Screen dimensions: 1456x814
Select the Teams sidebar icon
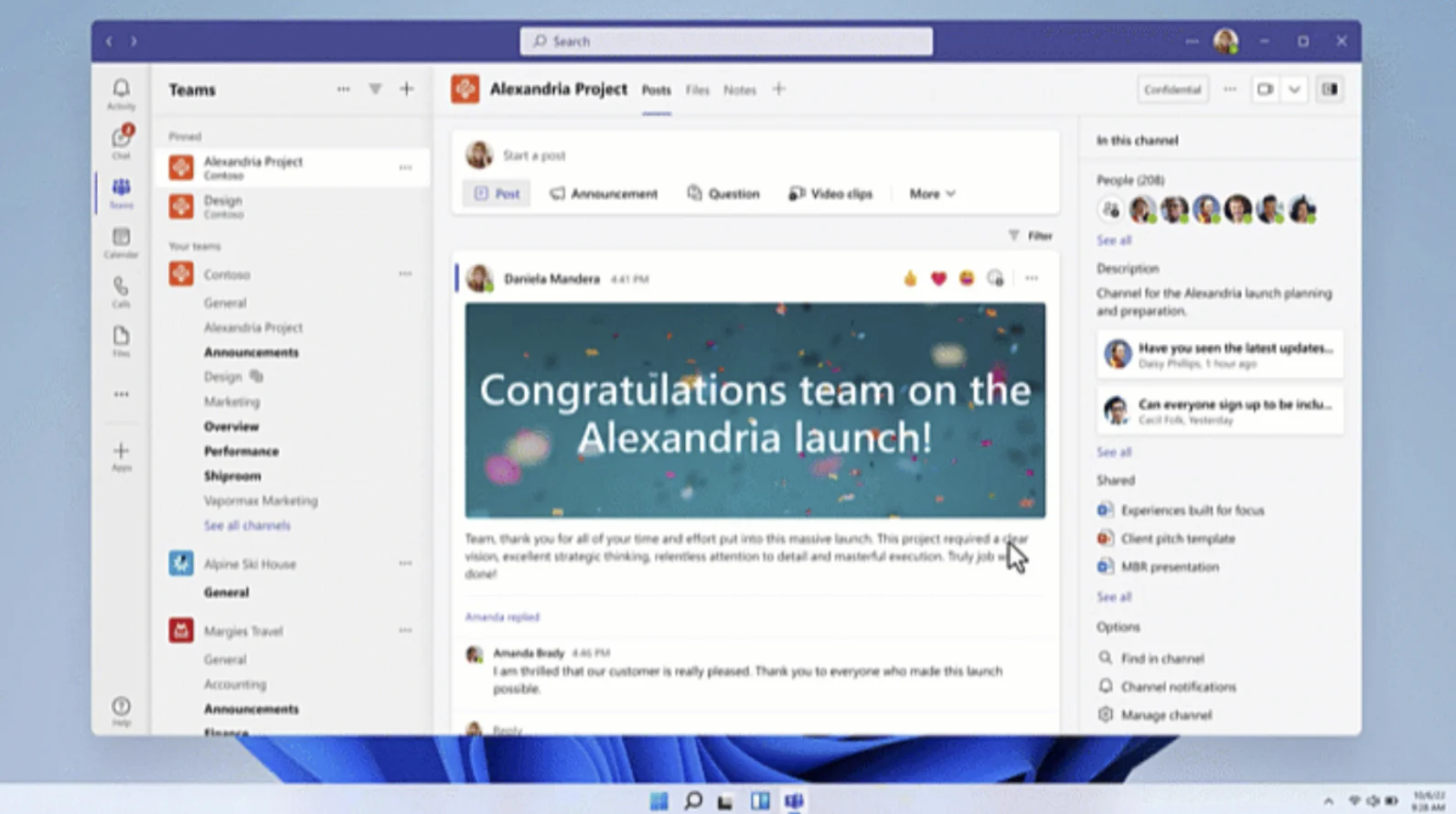pos(121,192)
